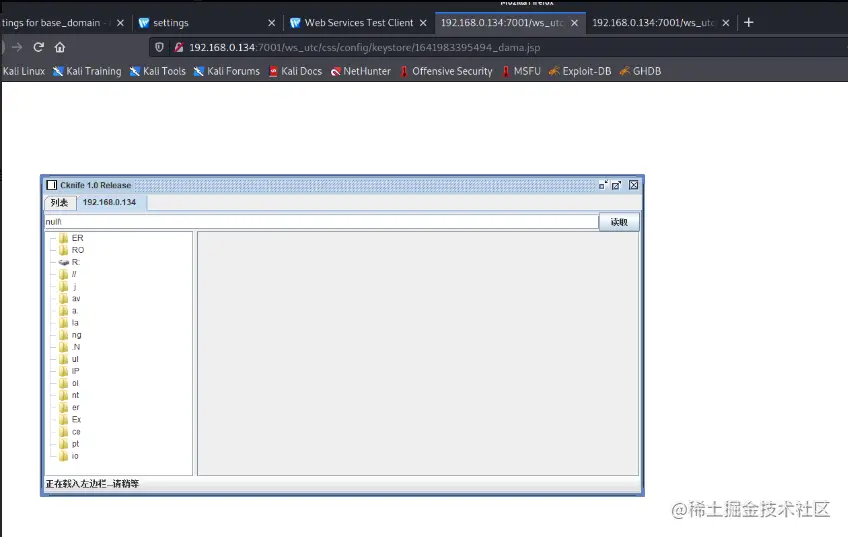This screenshot has width=848, height=537.
Task: Switch to the settings tab
Action: point(207,23)
